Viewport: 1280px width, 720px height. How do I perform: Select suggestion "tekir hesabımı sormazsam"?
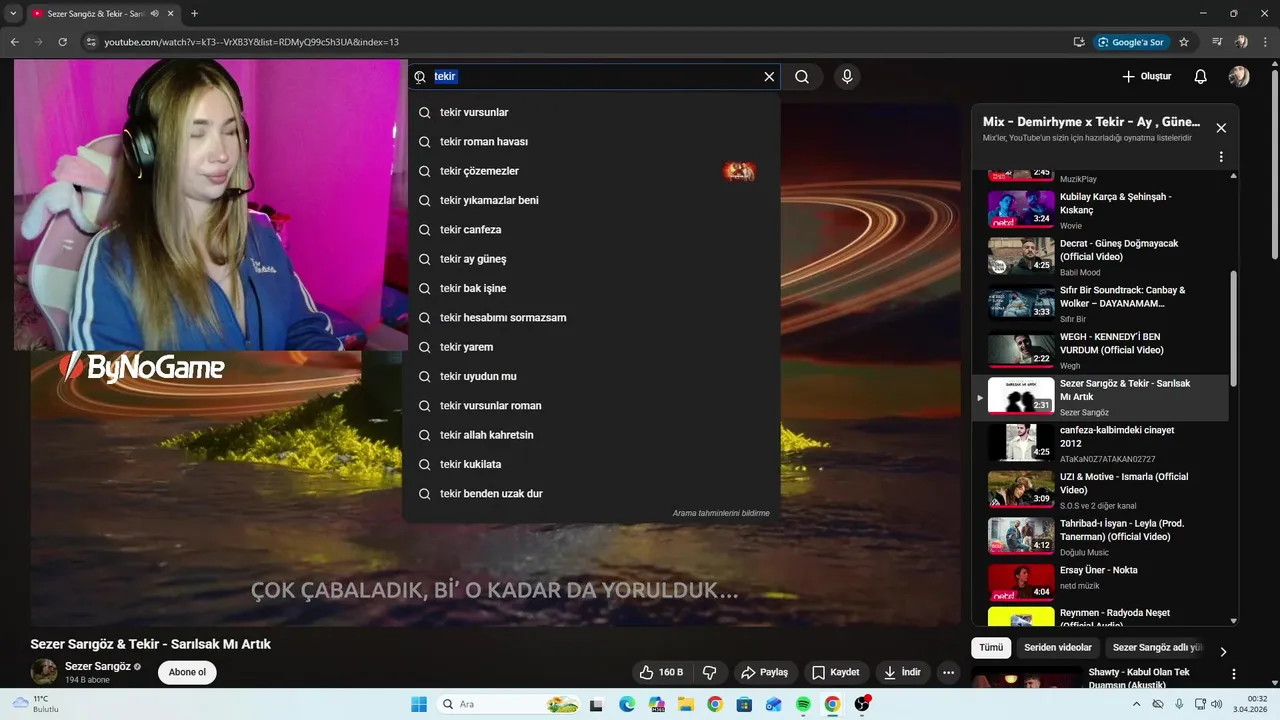592,318
